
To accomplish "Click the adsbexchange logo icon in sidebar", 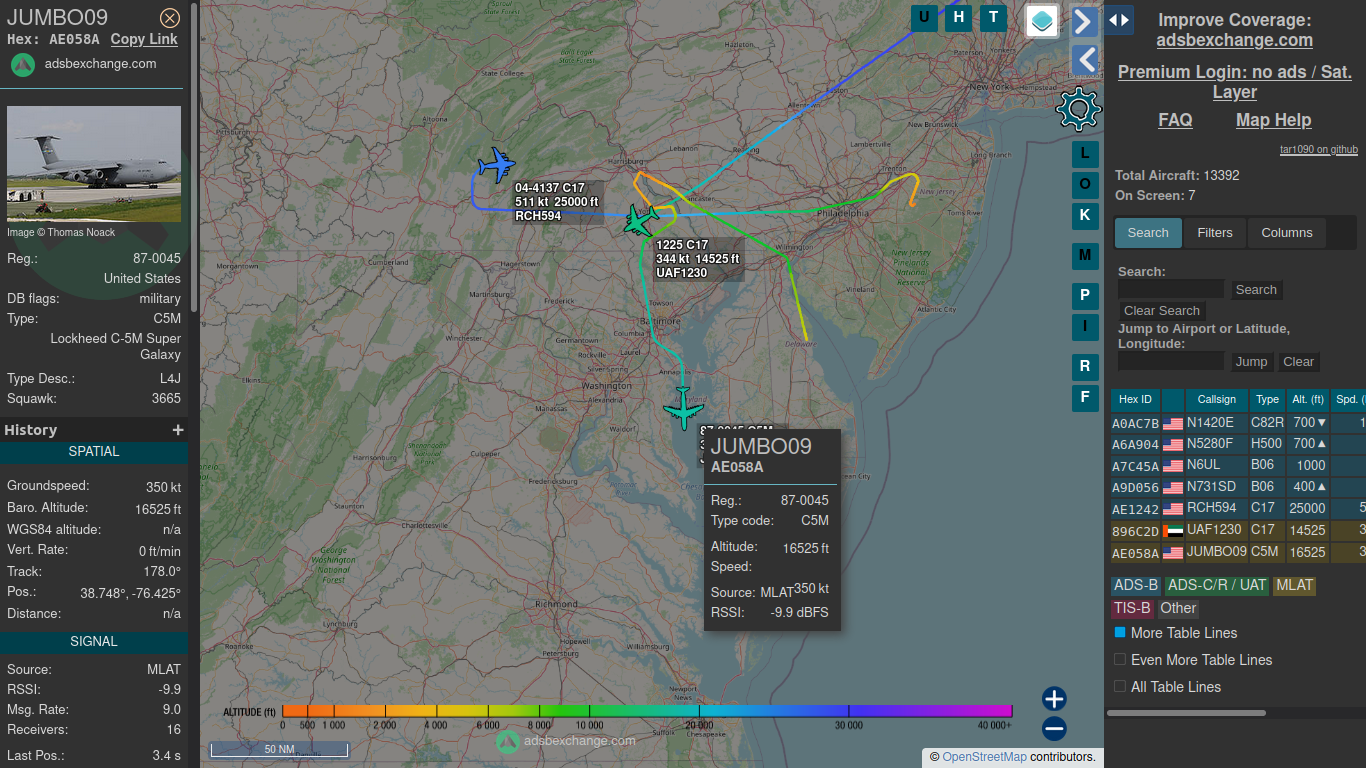I will pyautogui.click(x=23, y=64).
